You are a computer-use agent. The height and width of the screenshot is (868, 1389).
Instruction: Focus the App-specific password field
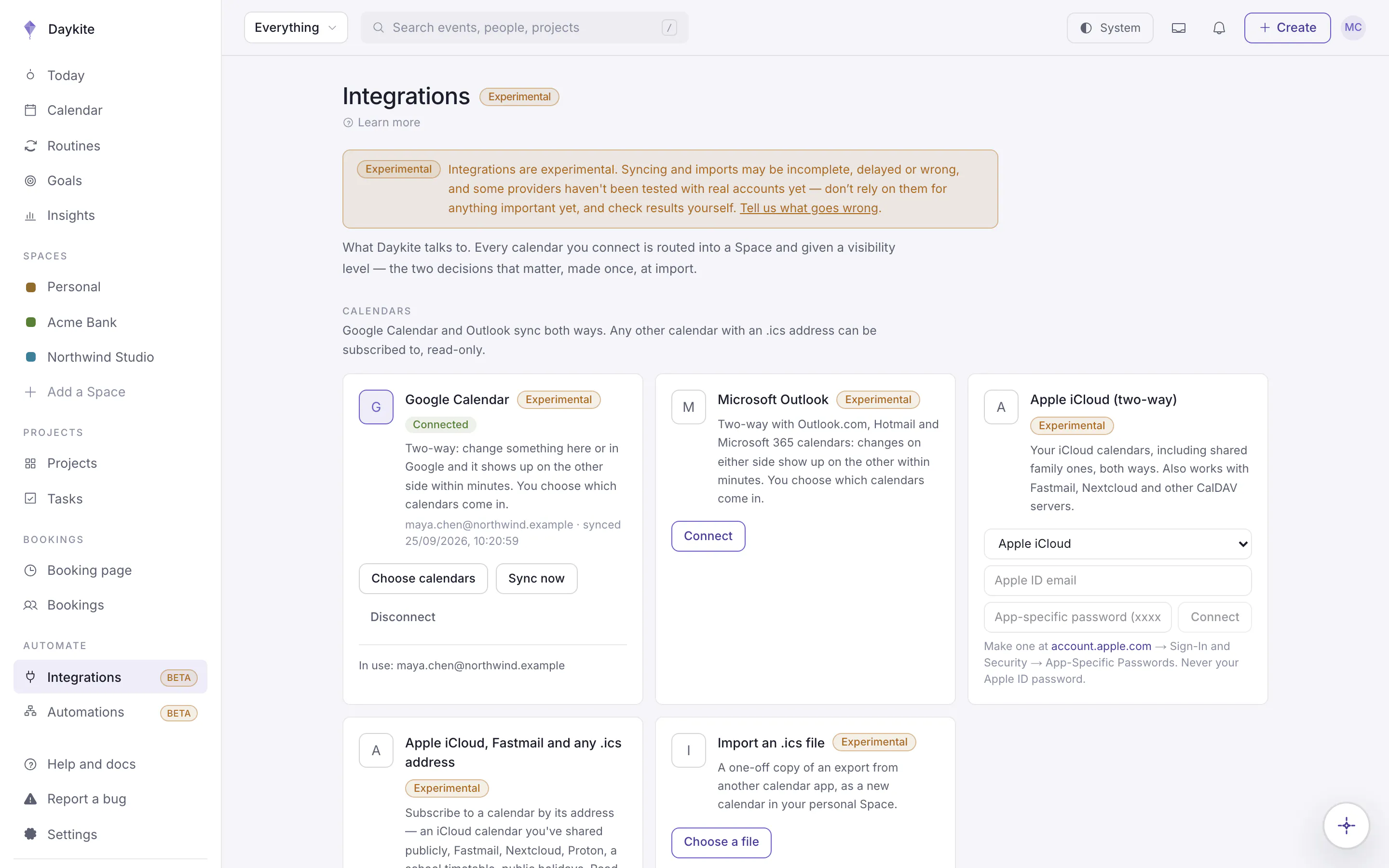(x=1077, y=617)
